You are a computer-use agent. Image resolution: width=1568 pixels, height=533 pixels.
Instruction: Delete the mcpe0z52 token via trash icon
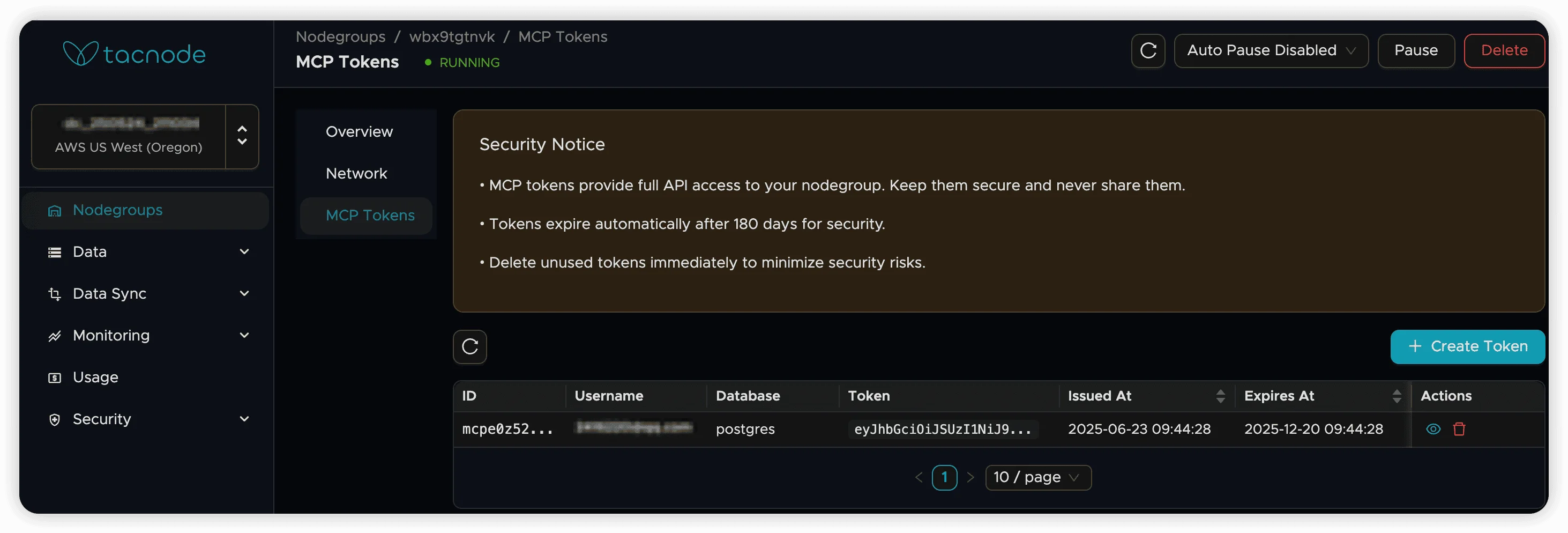pyautogui.click(x=1459, y=429)
